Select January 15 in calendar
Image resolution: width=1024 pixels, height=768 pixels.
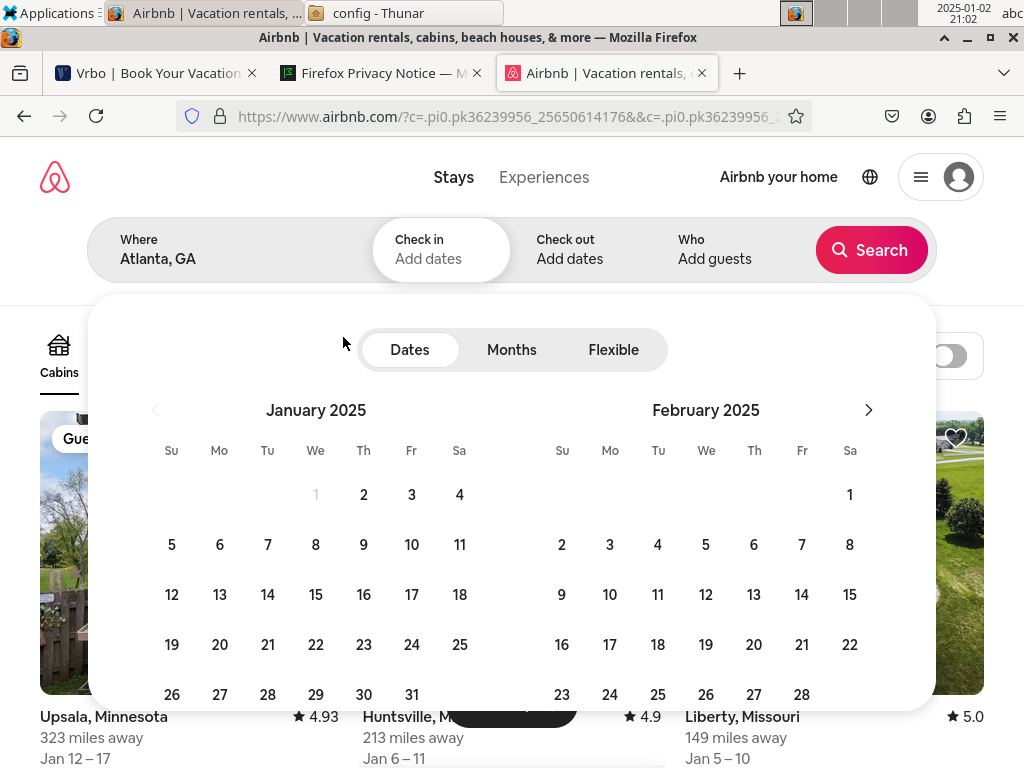point(315,595)
